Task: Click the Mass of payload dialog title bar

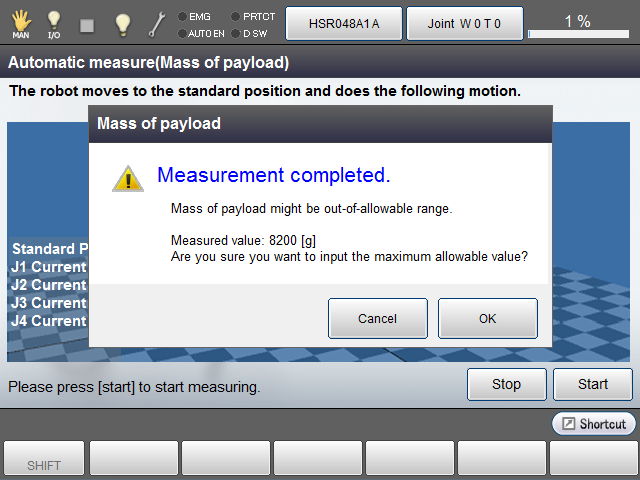Action: pyautogui.click(x=320, y=124)
